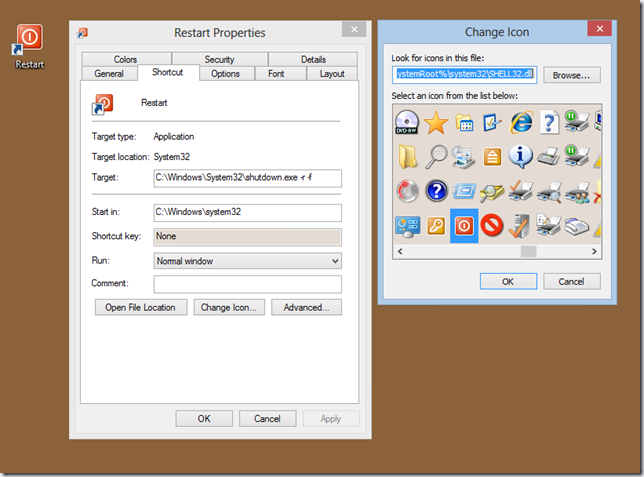This screenshot has width=644, height=477.
Task: Select the yellow star icon
Action: pos(436,123)
